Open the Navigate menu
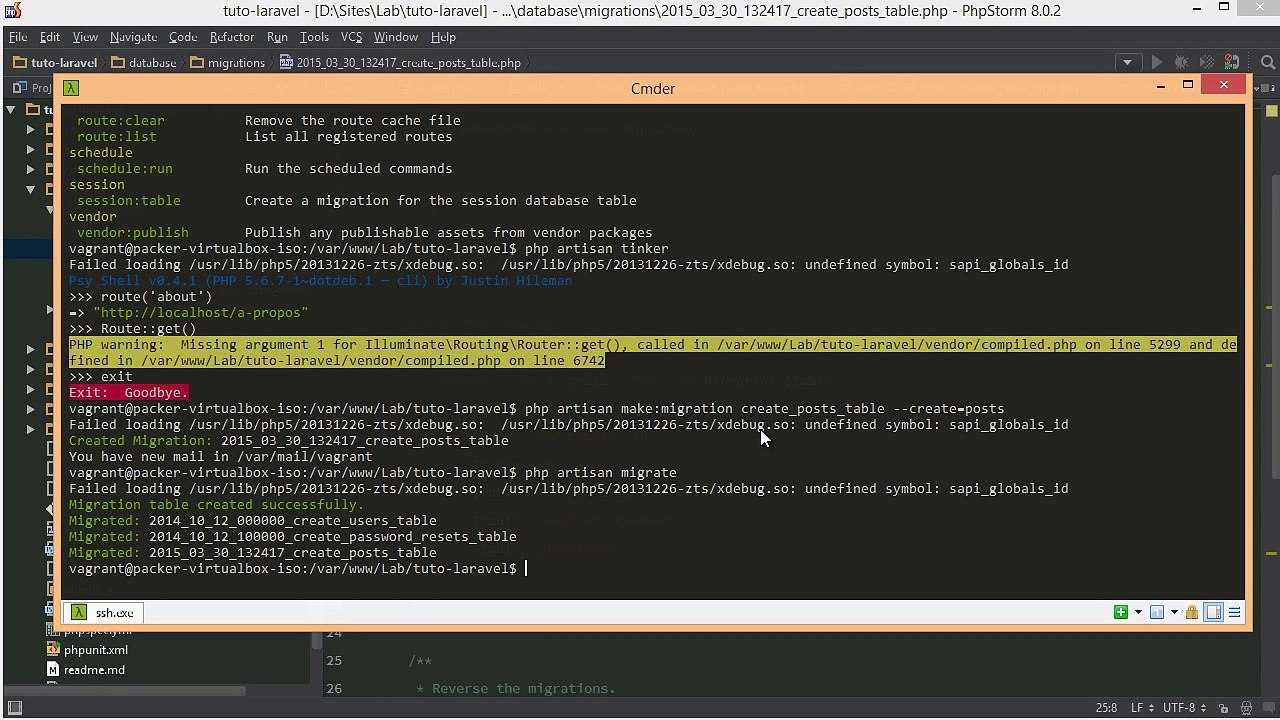The width and height of the screenshot is (1280, 720). (x=133, y=37)
